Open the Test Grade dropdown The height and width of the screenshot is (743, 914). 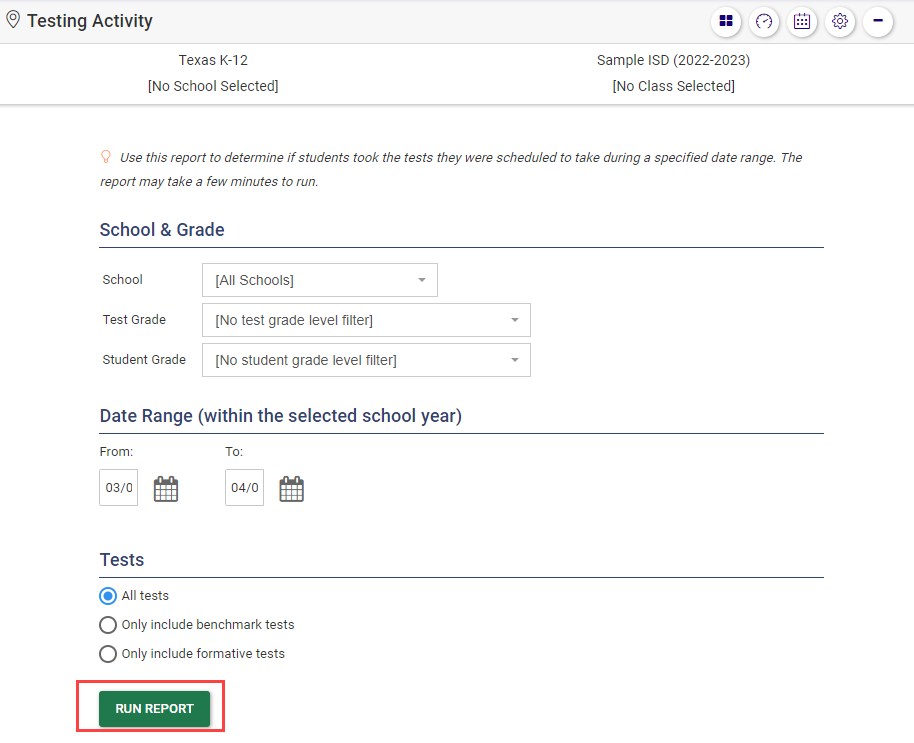click(x=366, y=320)
